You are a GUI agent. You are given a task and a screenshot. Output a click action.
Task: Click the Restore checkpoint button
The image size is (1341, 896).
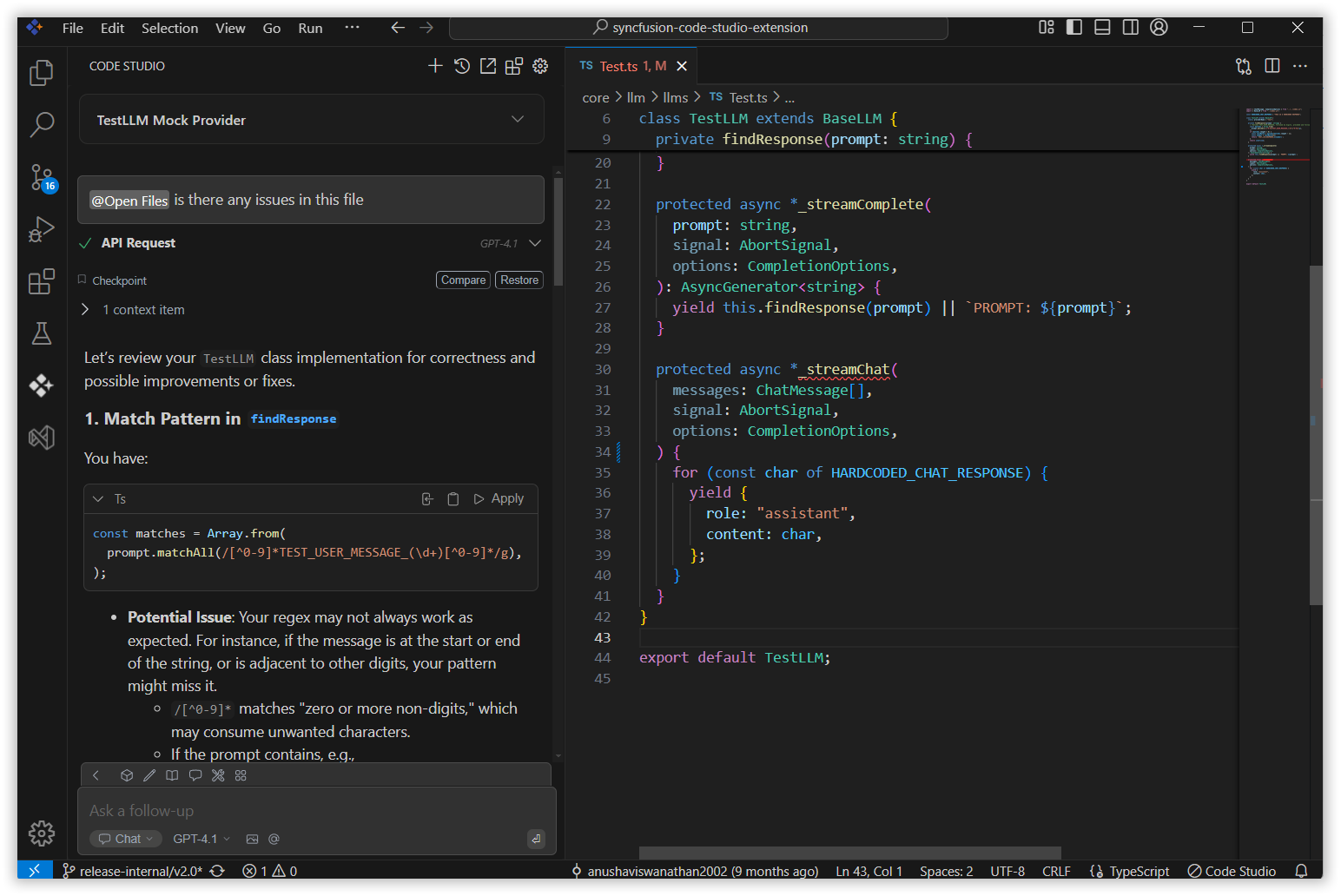tap(519, 280)
